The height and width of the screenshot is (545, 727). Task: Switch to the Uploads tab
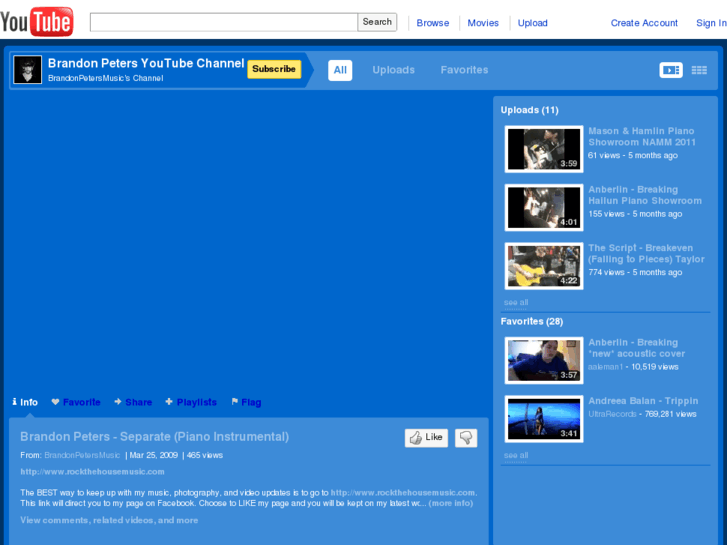point(393,70)
